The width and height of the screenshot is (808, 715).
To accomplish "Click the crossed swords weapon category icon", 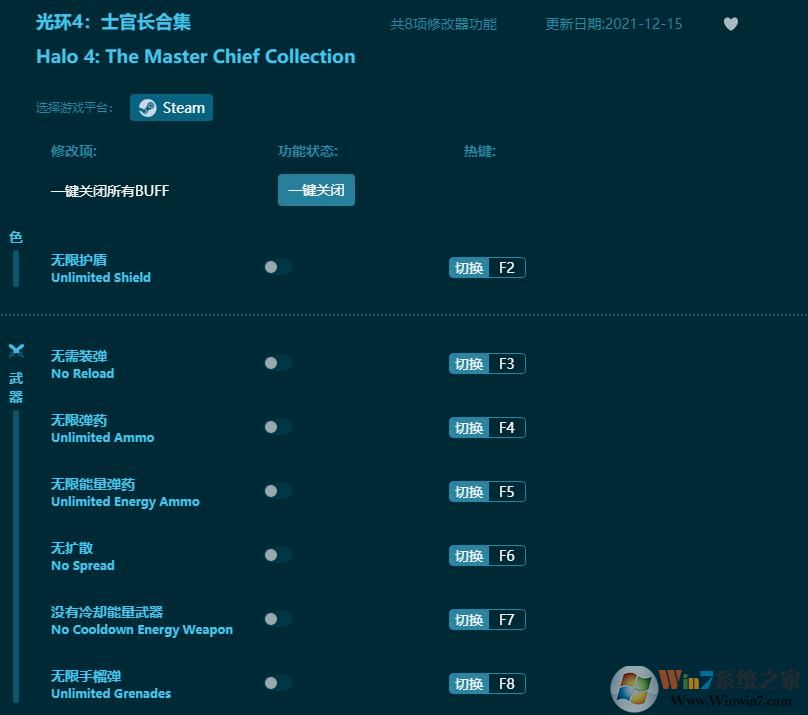I will 16,351.
